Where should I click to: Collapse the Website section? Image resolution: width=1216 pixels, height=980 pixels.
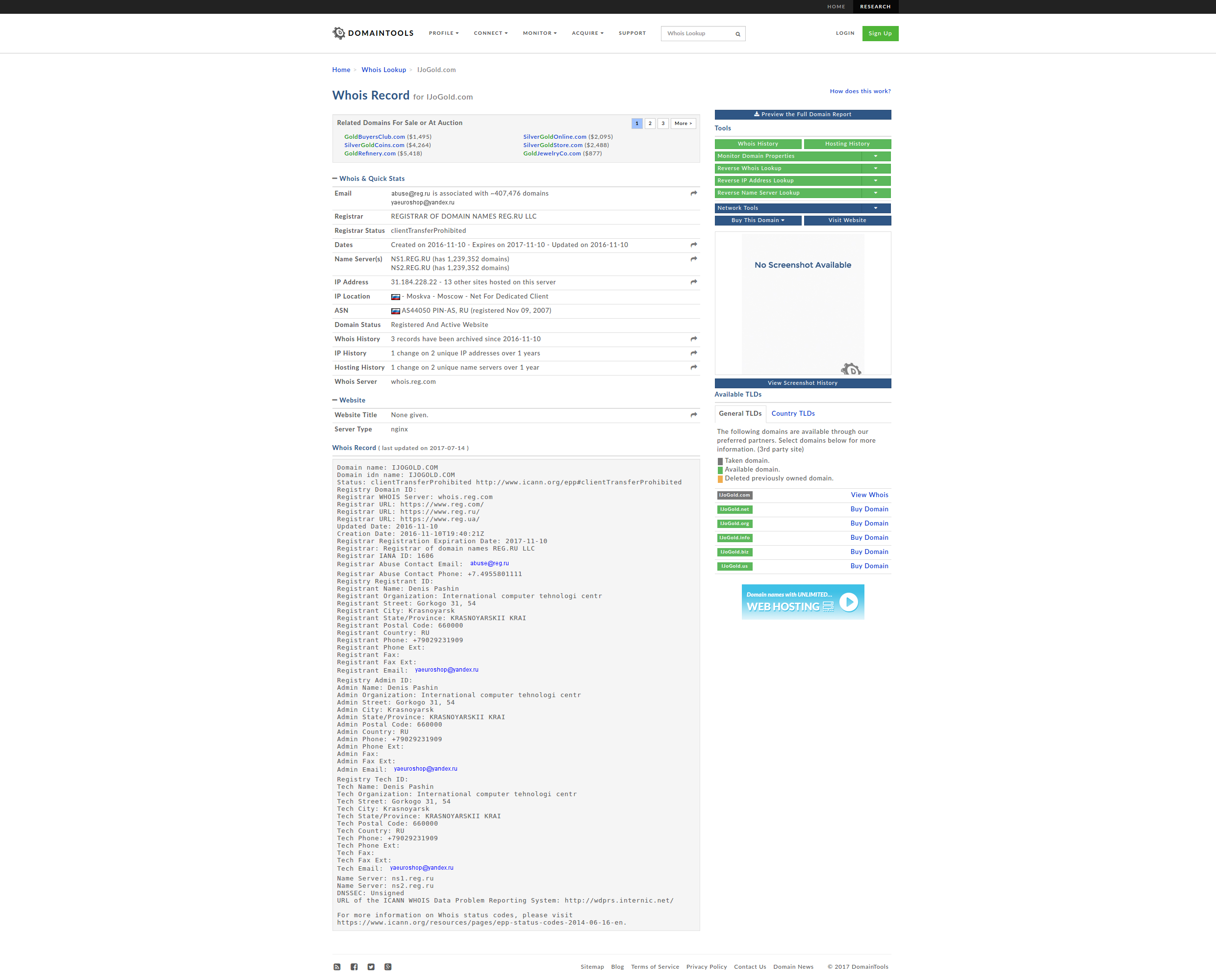335,400
